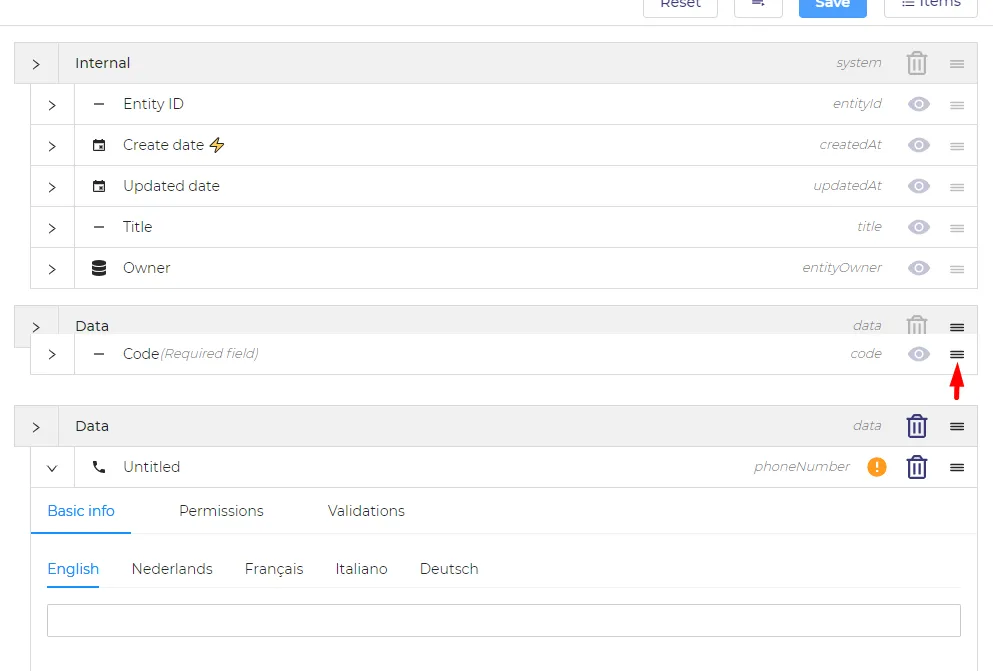Viewport: 993px width, 671px height.
Task: Expand the Create date row
Action: click(52, 146)
